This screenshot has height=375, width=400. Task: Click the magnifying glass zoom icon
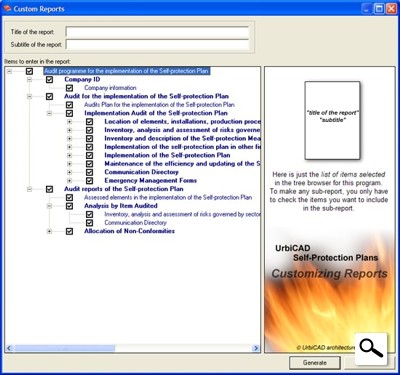click(371, 349)
